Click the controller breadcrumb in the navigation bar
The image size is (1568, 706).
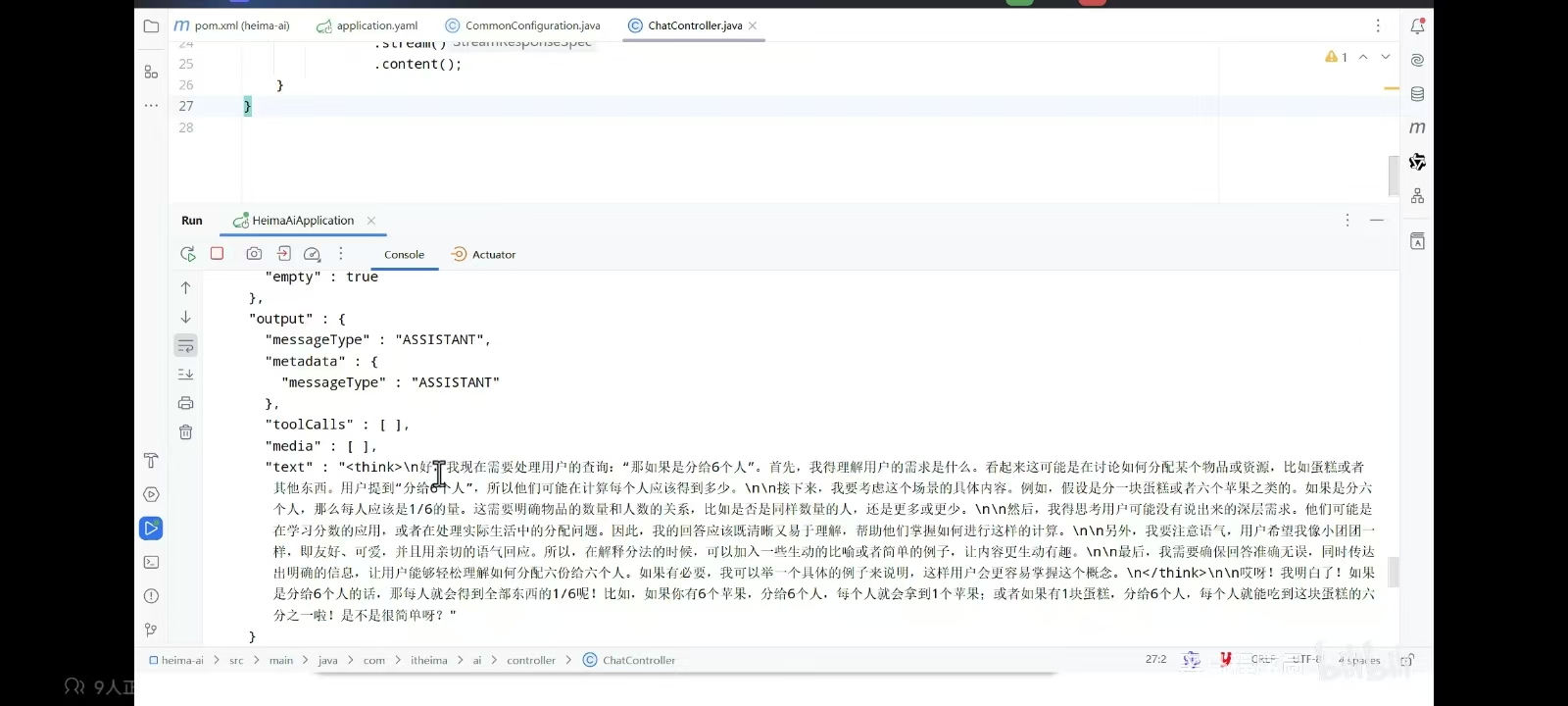[531, 660]
